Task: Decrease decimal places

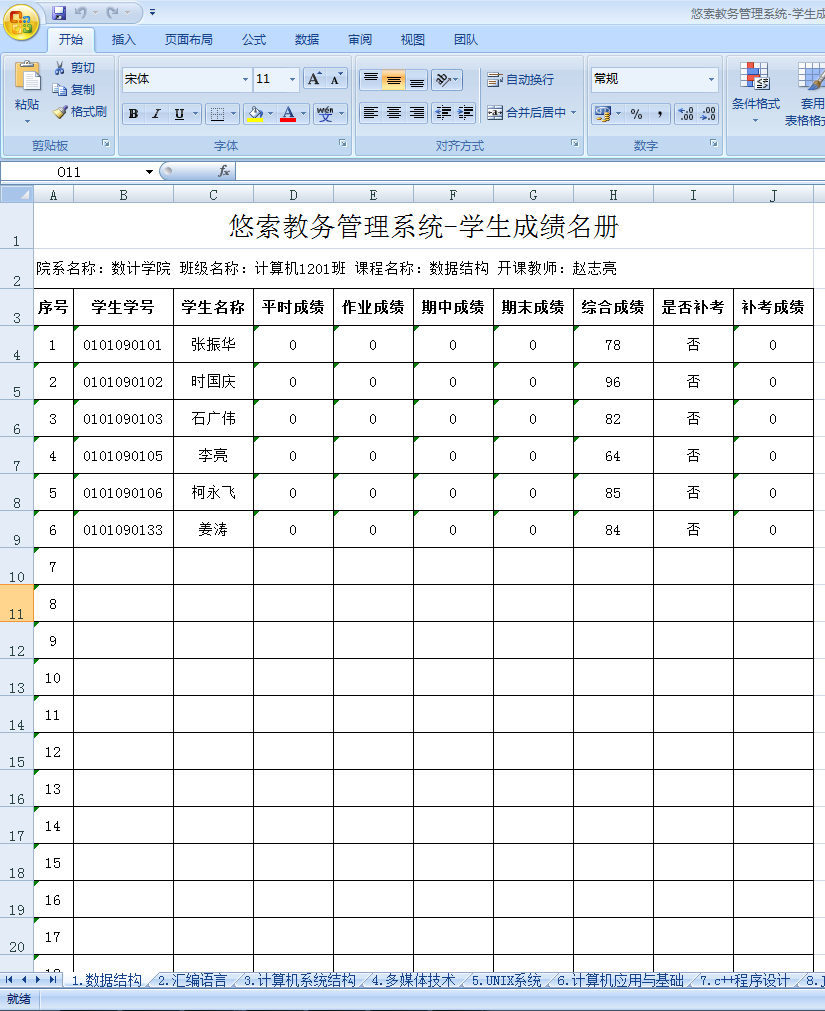Action: coord(708,114)
